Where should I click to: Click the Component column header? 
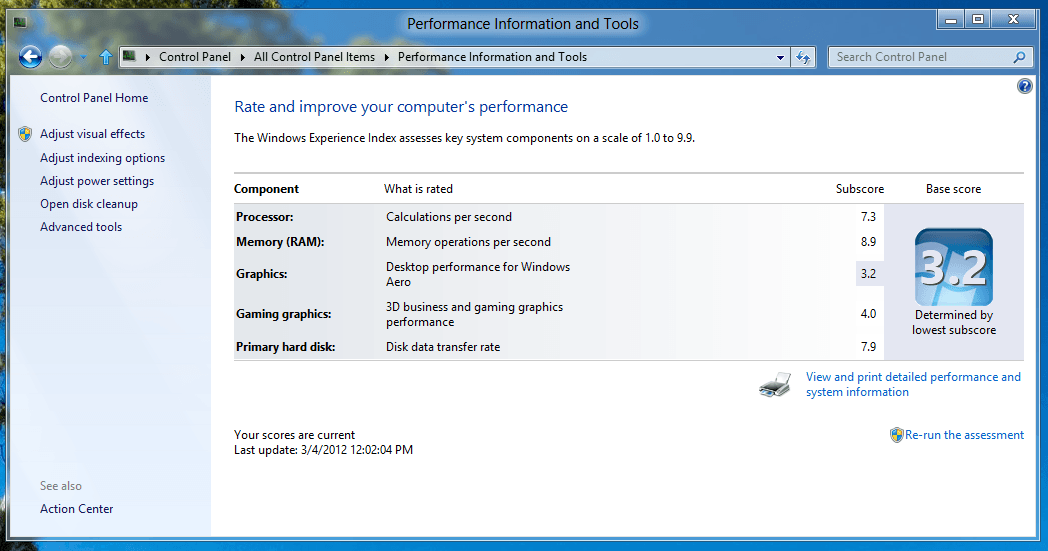[x=266, y=189]
